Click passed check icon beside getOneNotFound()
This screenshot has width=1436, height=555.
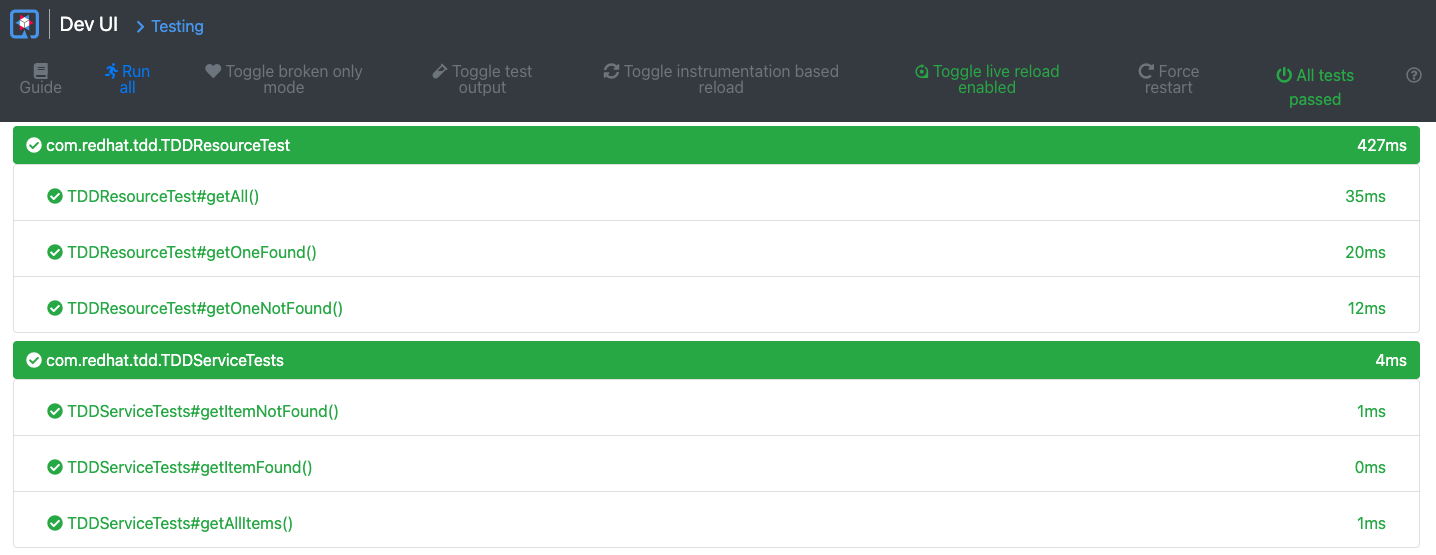[55, 308]
